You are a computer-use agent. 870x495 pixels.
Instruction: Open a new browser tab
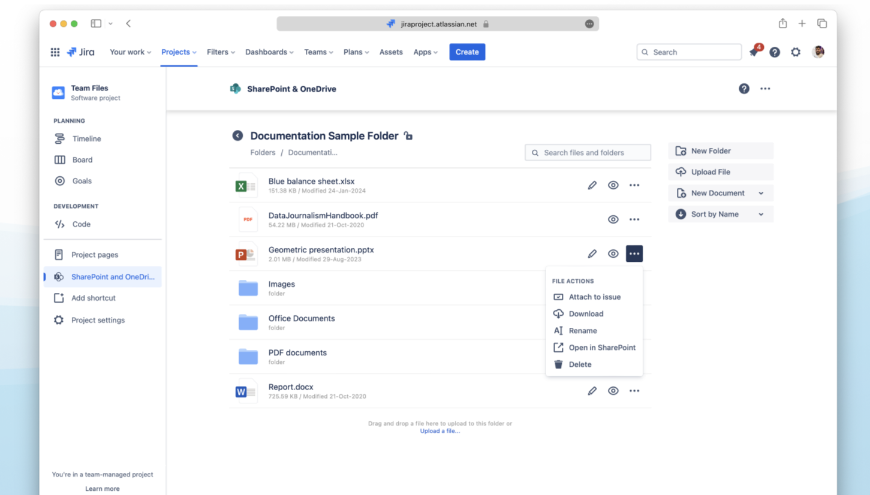tap(802, 23)
